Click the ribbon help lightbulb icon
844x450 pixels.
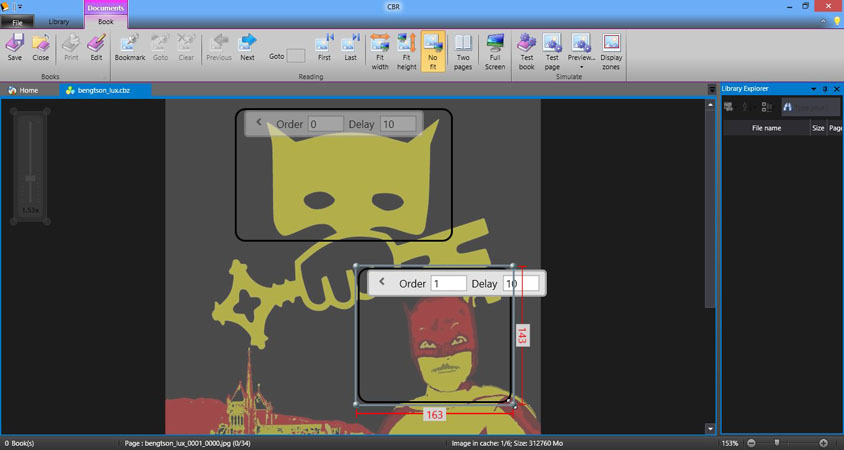click(837, 22)
